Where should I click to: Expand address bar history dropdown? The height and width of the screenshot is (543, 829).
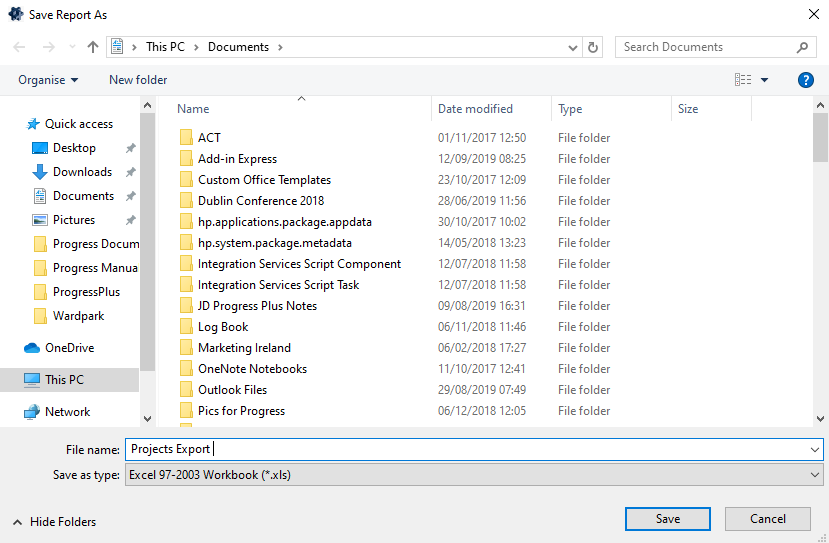coord(573,48)
